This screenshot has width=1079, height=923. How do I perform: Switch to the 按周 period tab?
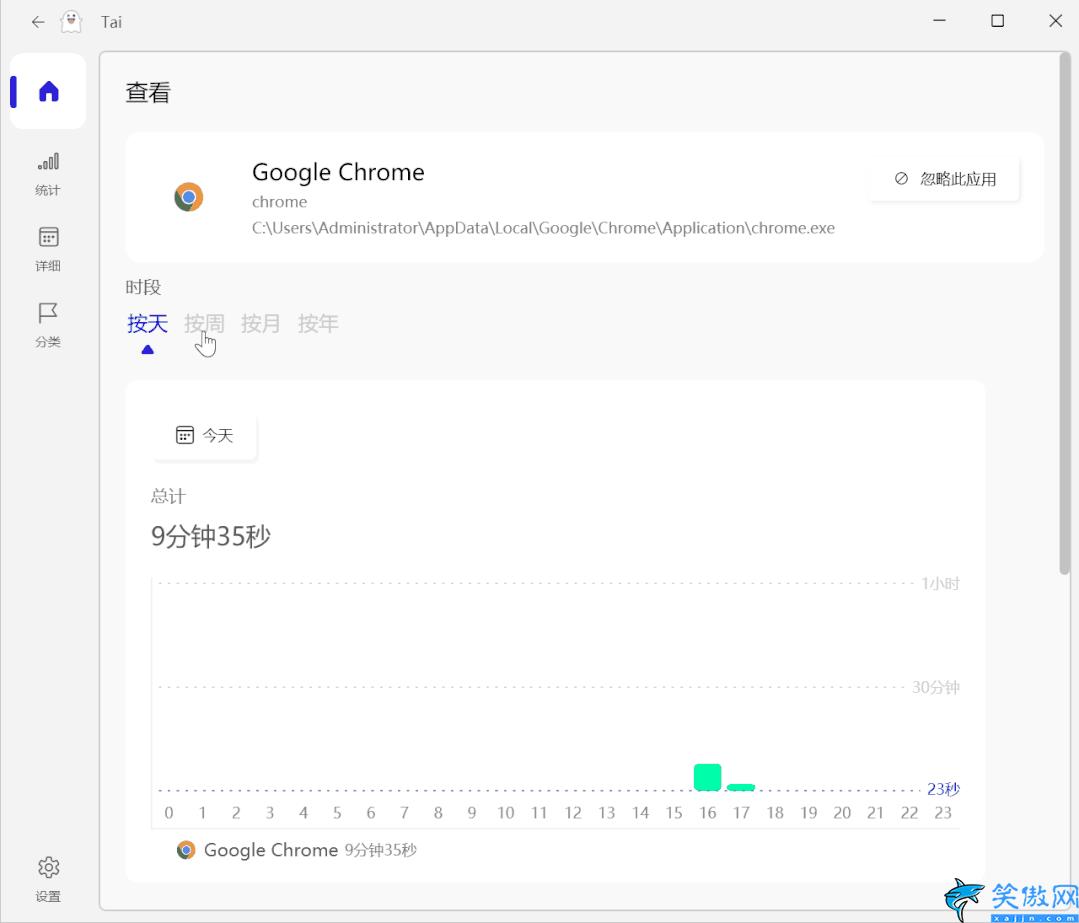coord(204,323)
